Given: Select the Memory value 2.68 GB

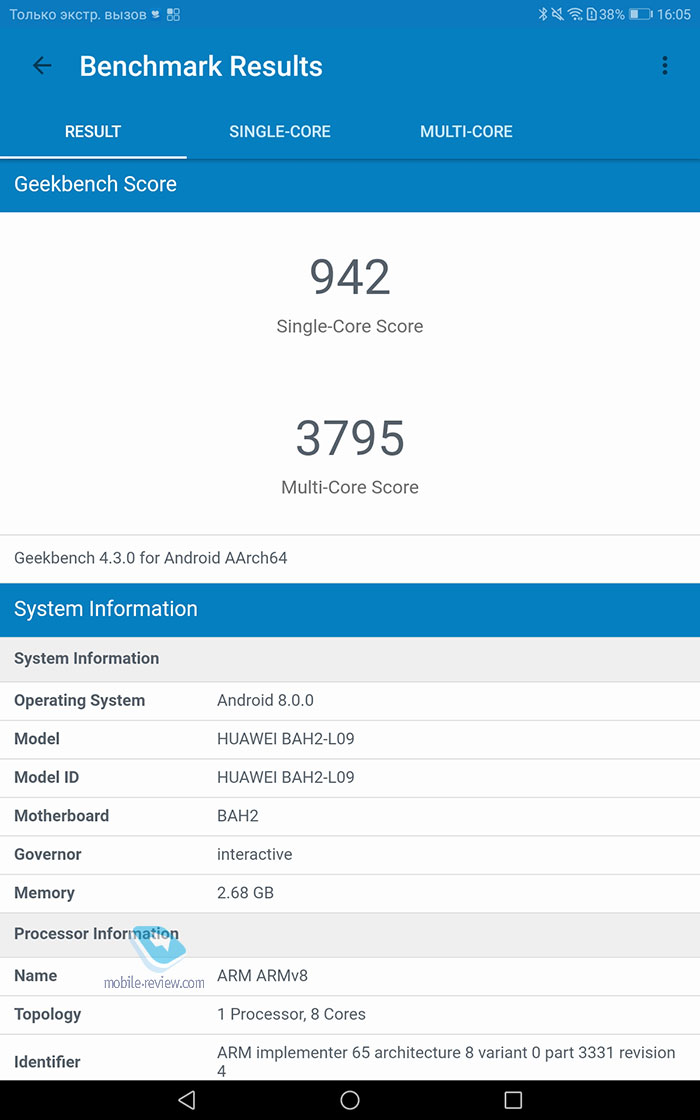Looking at the screenshot, I should tap(245, 894).
